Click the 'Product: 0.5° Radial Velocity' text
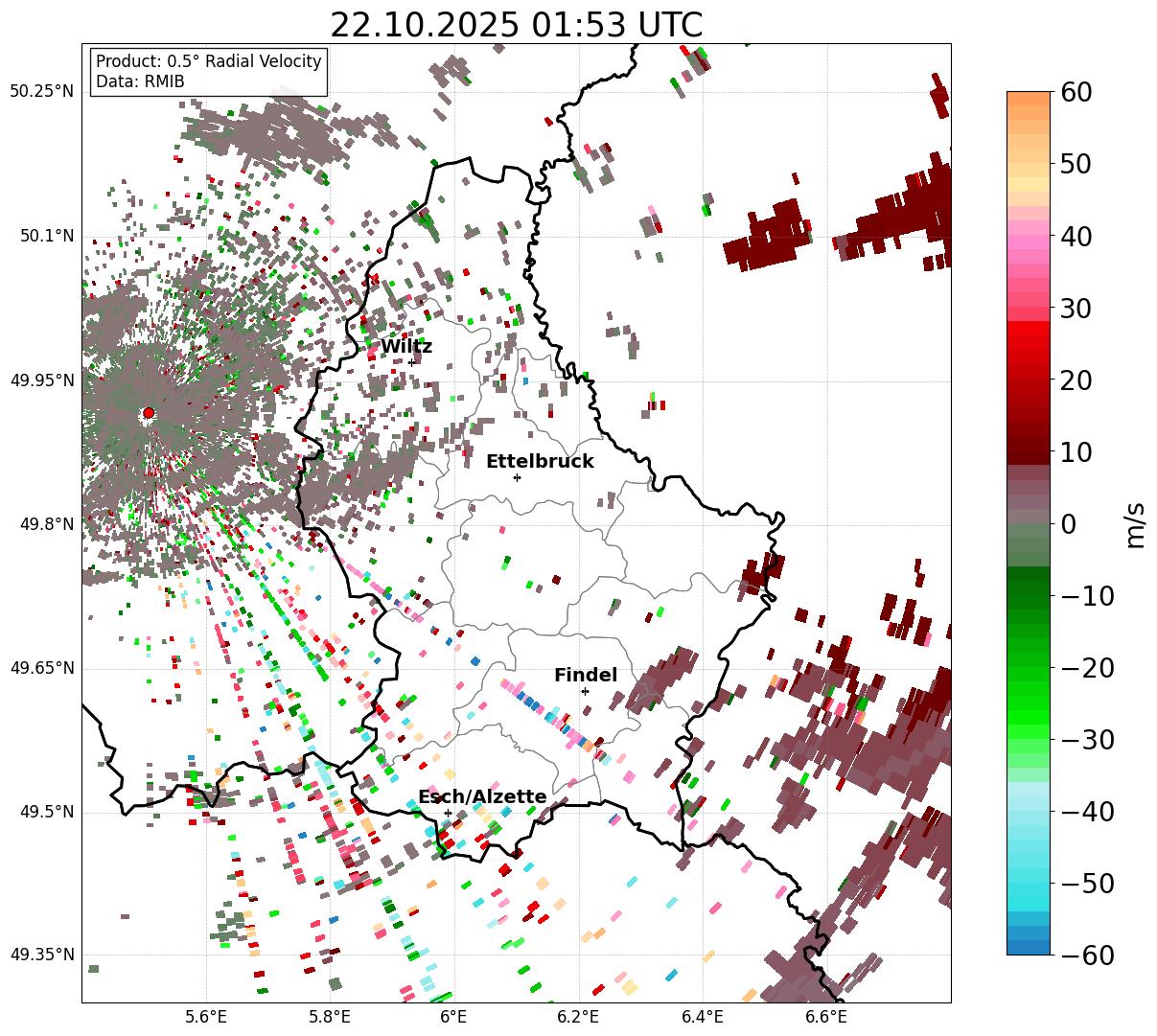The width and height of the screenshot is (1157, 1036). (x=209, y=61)
